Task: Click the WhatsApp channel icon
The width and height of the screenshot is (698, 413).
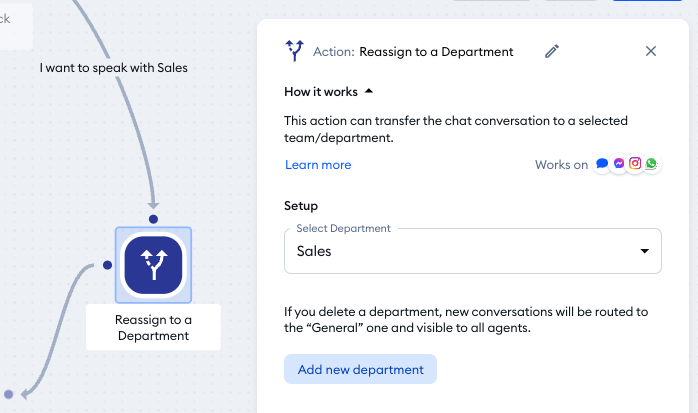Action: click(x=652, y=164)
